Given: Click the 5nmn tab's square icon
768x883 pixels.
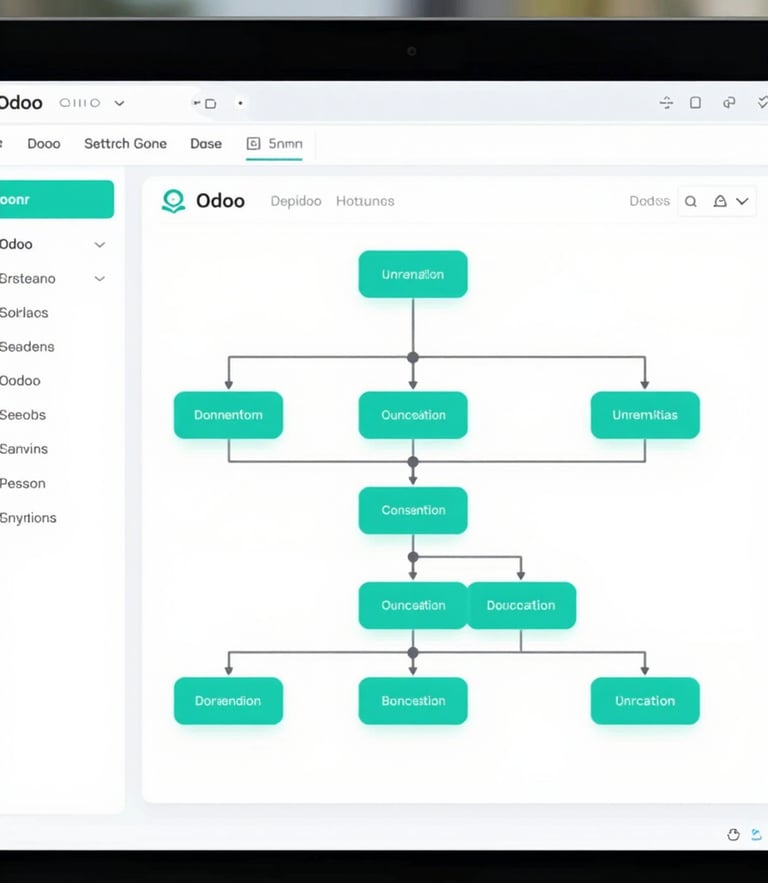Looking at the screenshot, I should click(253, 144).
